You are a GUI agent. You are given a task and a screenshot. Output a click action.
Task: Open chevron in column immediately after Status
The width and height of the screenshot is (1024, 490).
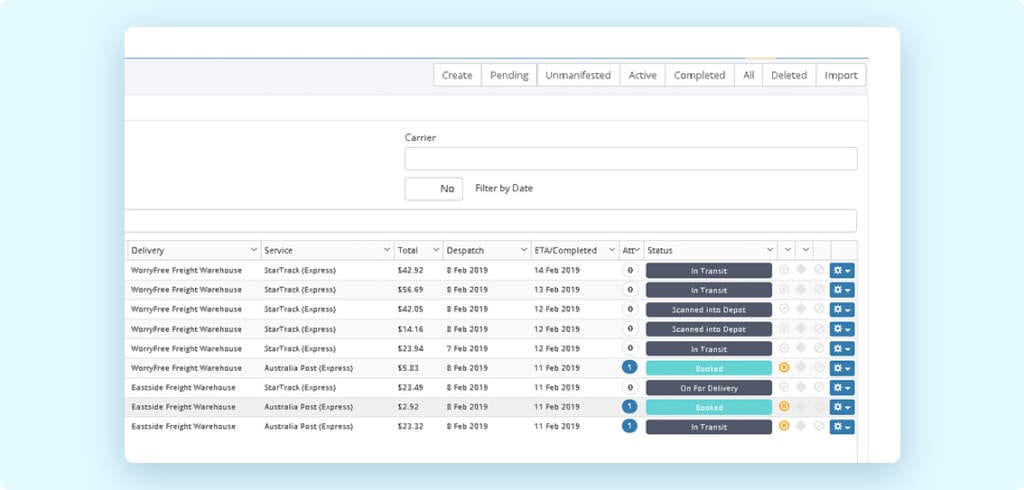(x=788, y=250)
